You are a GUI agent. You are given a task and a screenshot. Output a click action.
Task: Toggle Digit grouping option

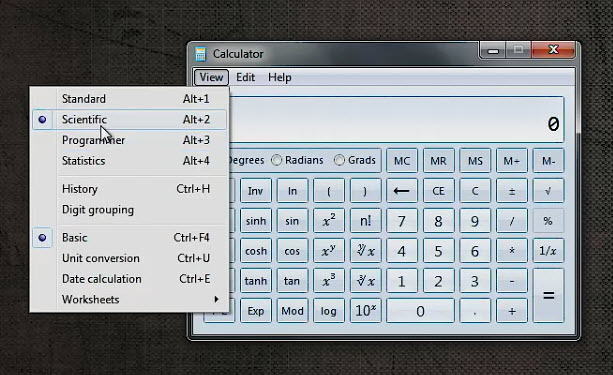click(129, 210)
